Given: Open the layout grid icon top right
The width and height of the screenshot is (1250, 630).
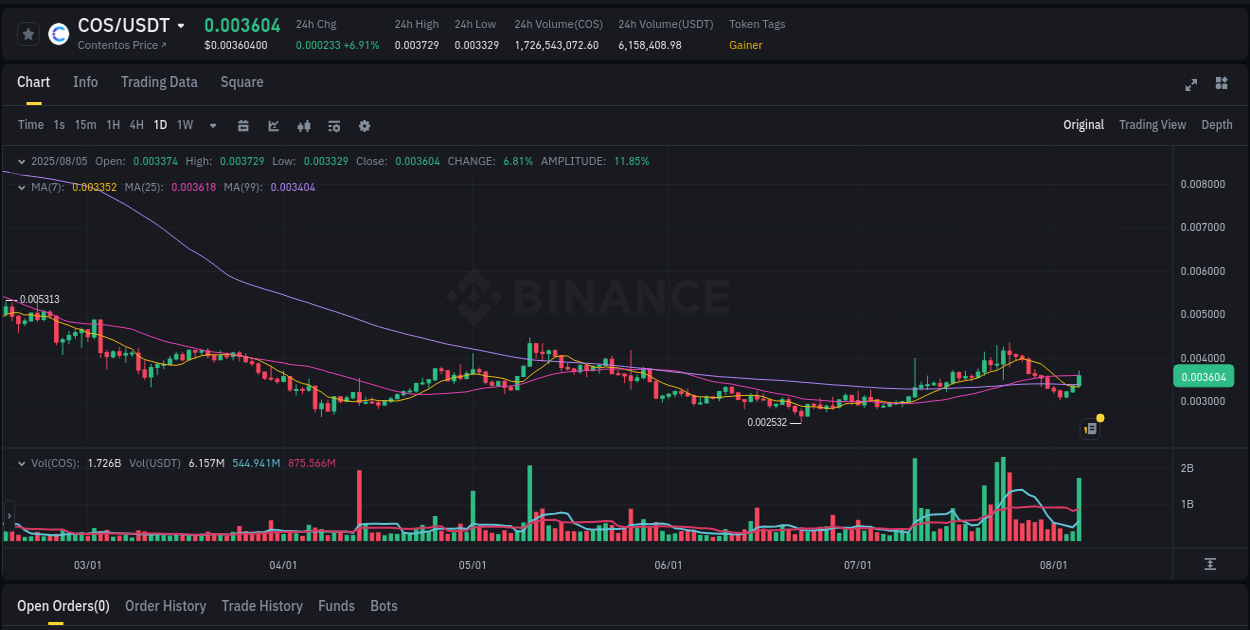Looking at the screenshot, I should point(1220,85).
